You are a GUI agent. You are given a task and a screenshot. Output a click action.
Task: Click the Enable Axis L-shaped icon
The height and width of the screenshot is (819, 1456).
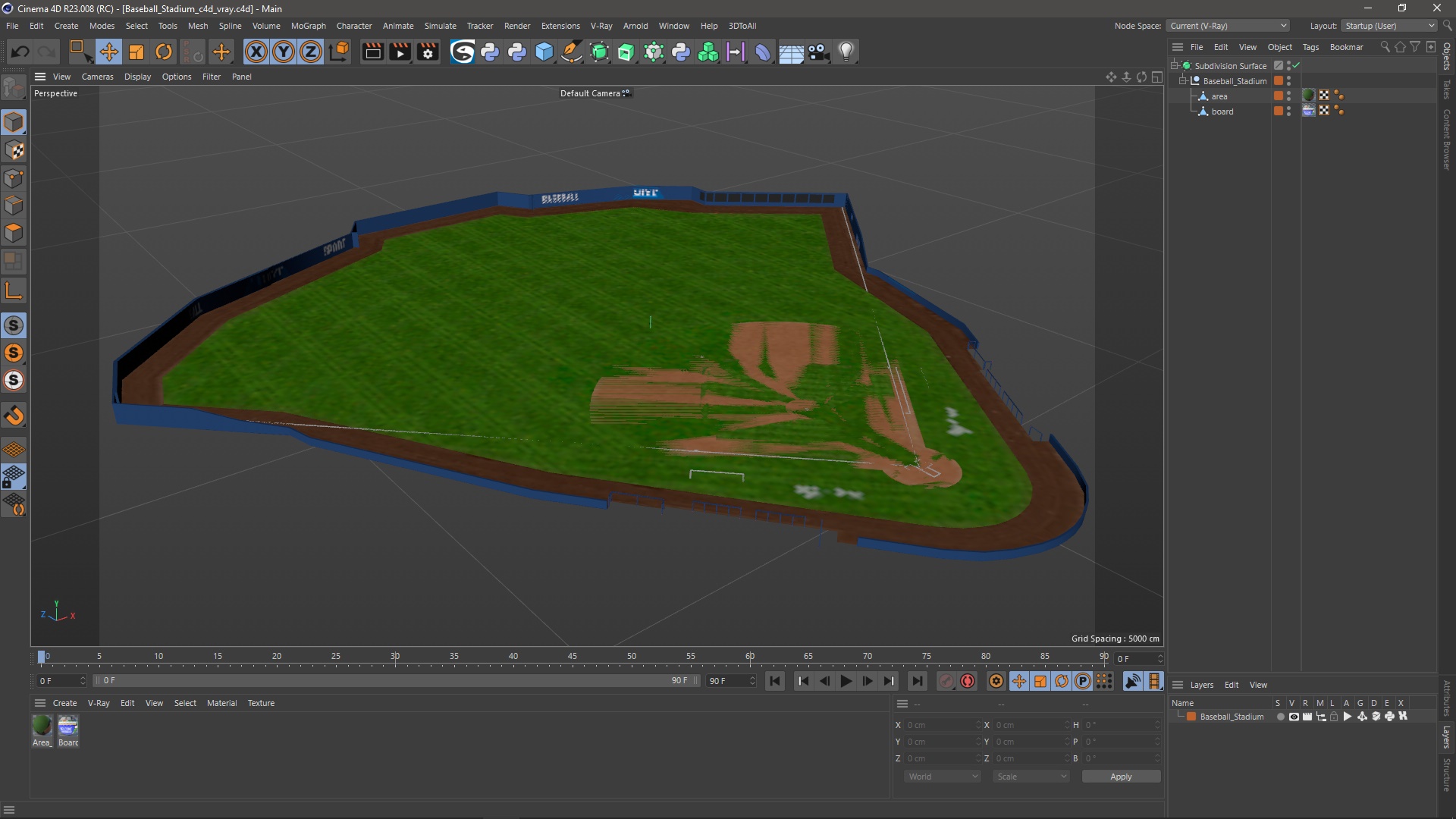(x=14, y=290)
